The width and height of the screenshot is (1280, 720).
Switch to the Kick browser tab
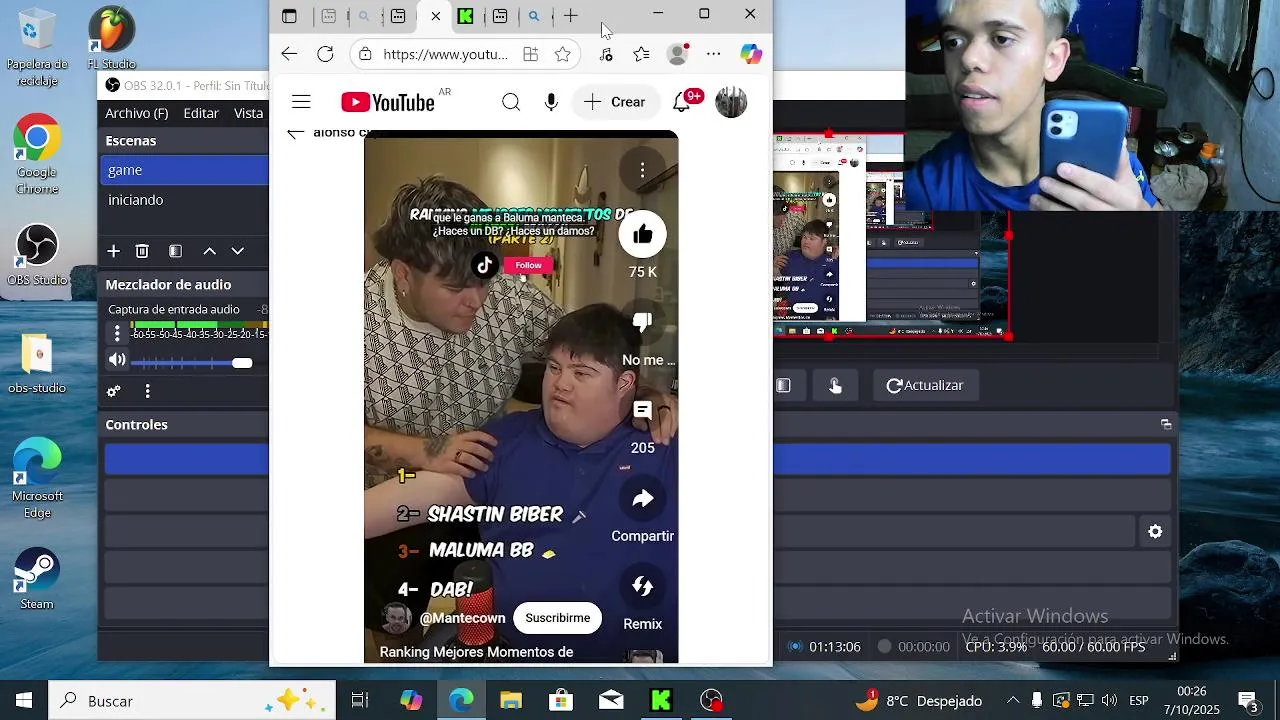pos(466,16)
